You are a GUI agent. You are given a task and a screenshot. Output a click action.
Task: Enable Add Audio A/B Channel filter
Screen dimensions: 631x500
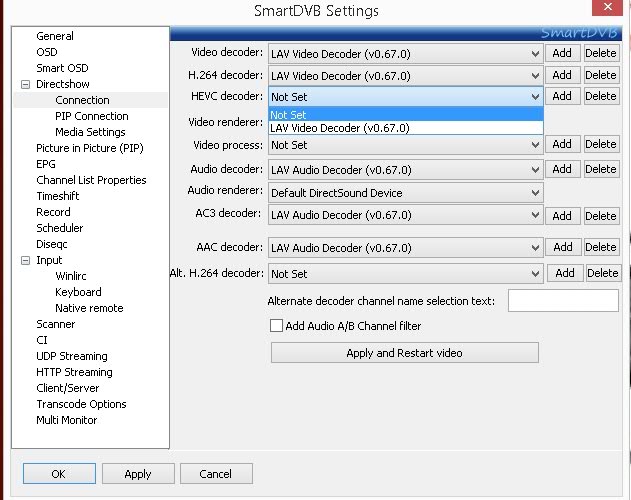coord(276,325)
